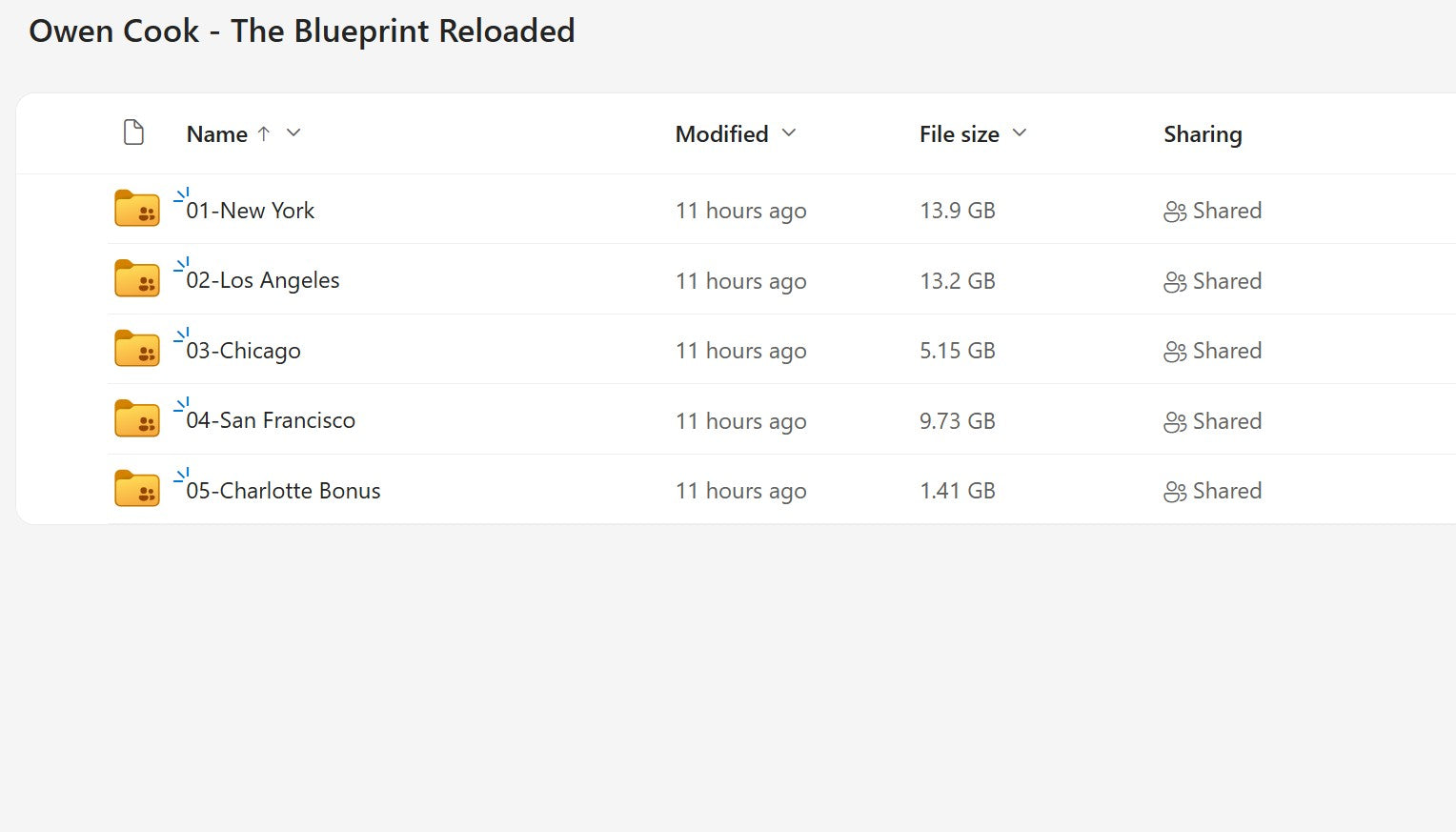
Task: Open the 04-San Francisco folder link
Action: [272, 419]
